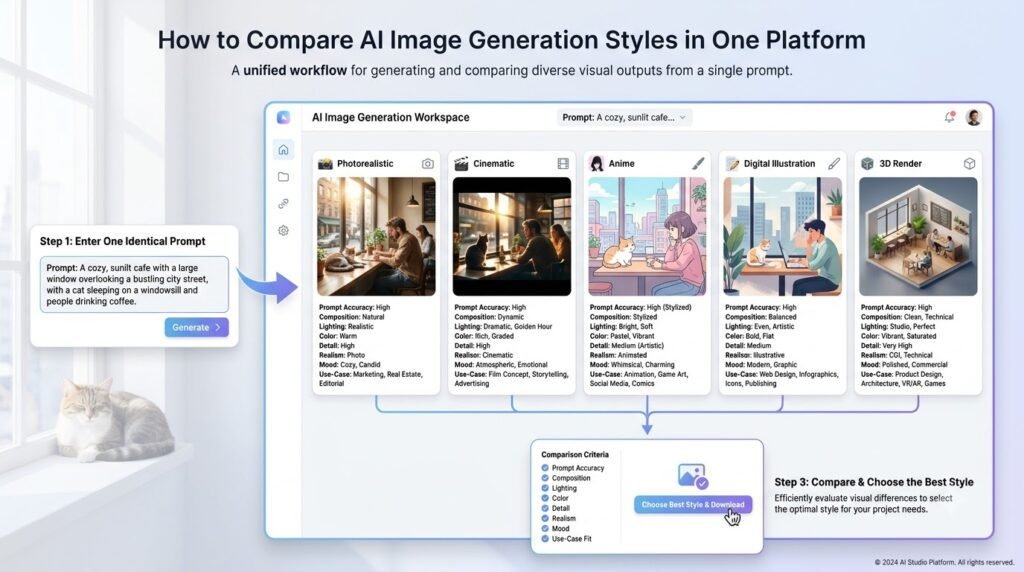This screenshot has width=1024, height=572.
Task: Open the Cinematic cafe image
Action: click(512, 236)
